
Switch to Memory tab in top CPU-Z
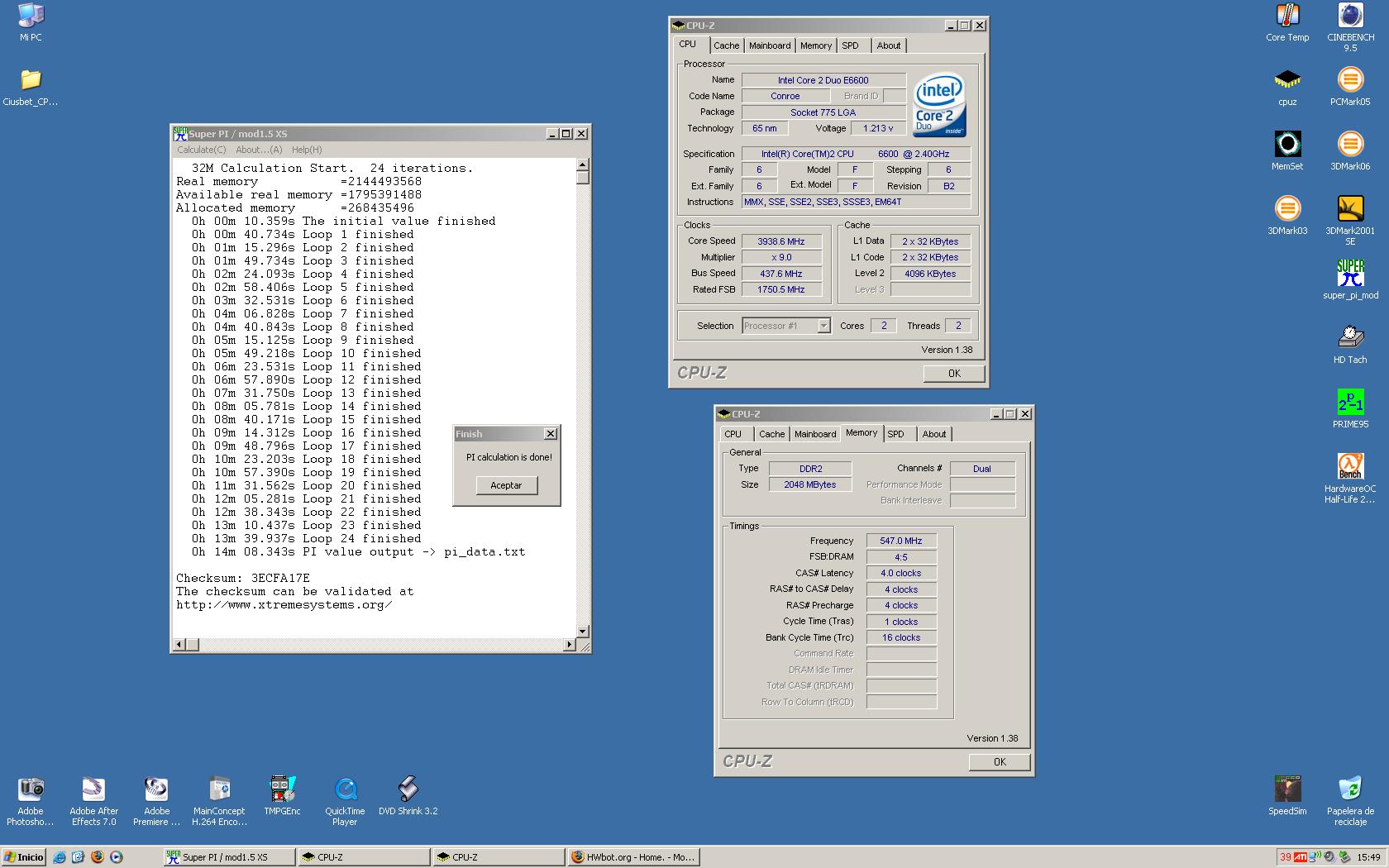(x=816, y=45)
